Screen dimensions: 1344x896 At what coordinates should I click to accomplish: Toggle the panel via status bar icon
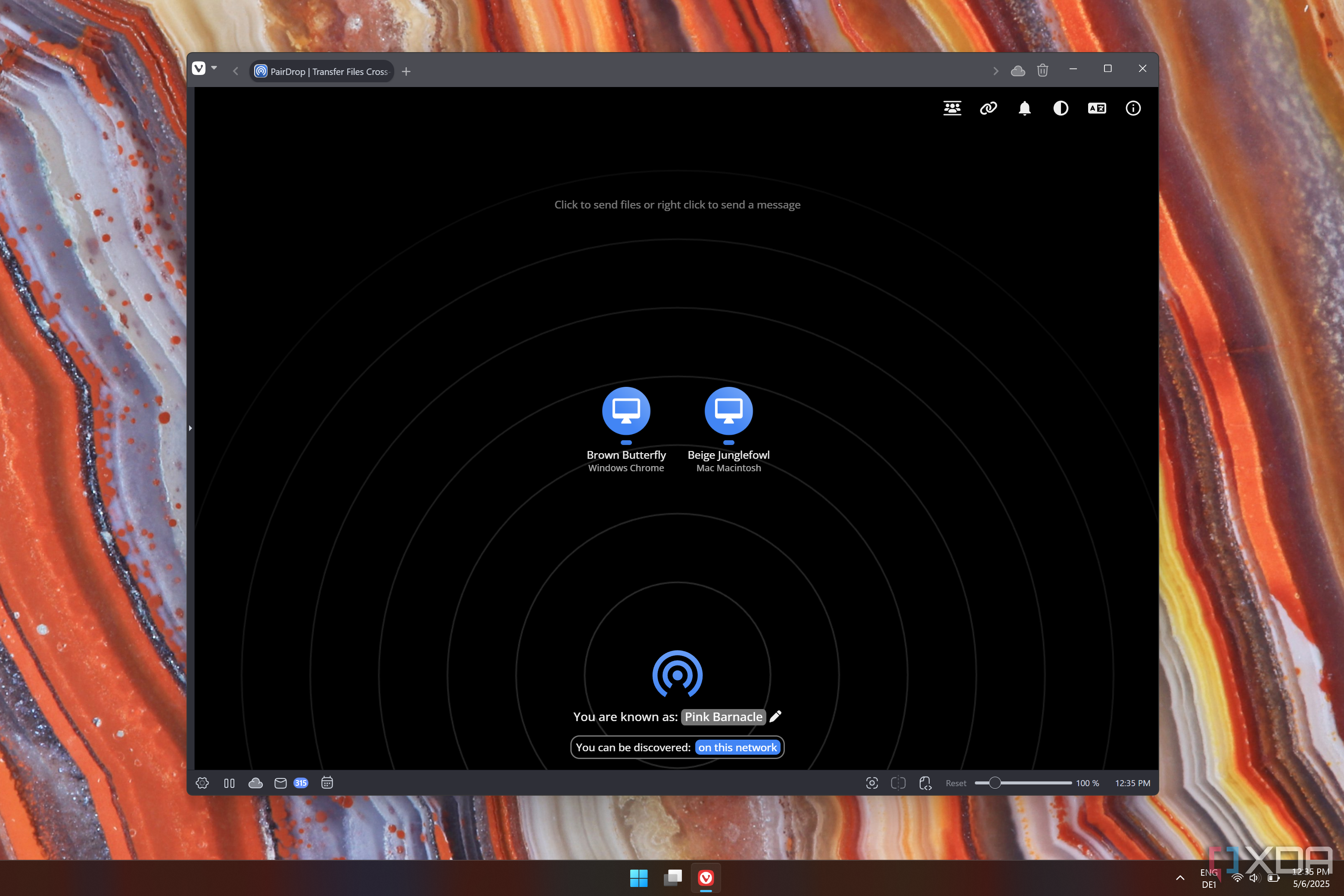click(229, 783)
